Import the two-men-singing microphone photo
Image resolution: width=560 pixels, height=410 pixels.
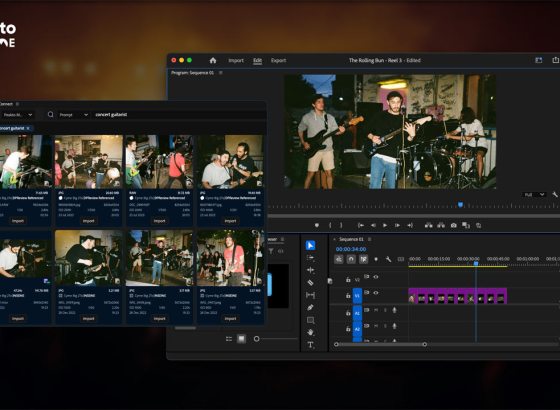[x=230, y=221]
